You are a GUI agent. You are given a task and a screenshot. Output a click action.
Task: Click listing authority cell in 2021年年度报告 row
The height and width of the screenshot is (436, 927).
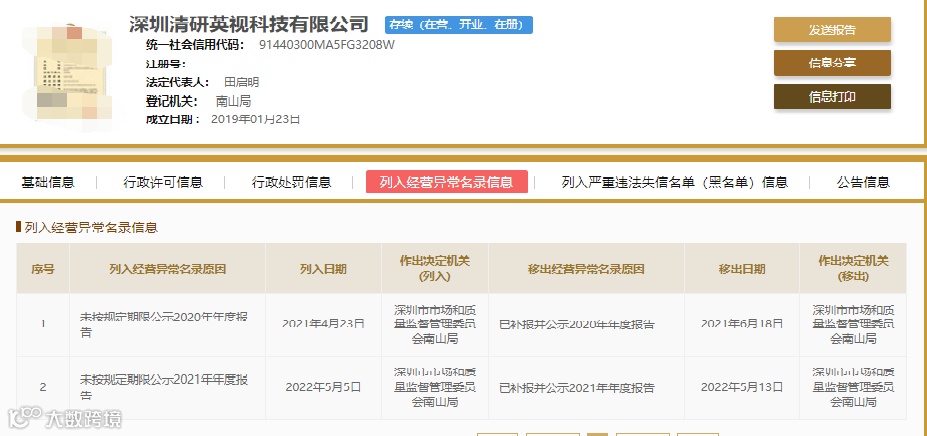point(435,387)
